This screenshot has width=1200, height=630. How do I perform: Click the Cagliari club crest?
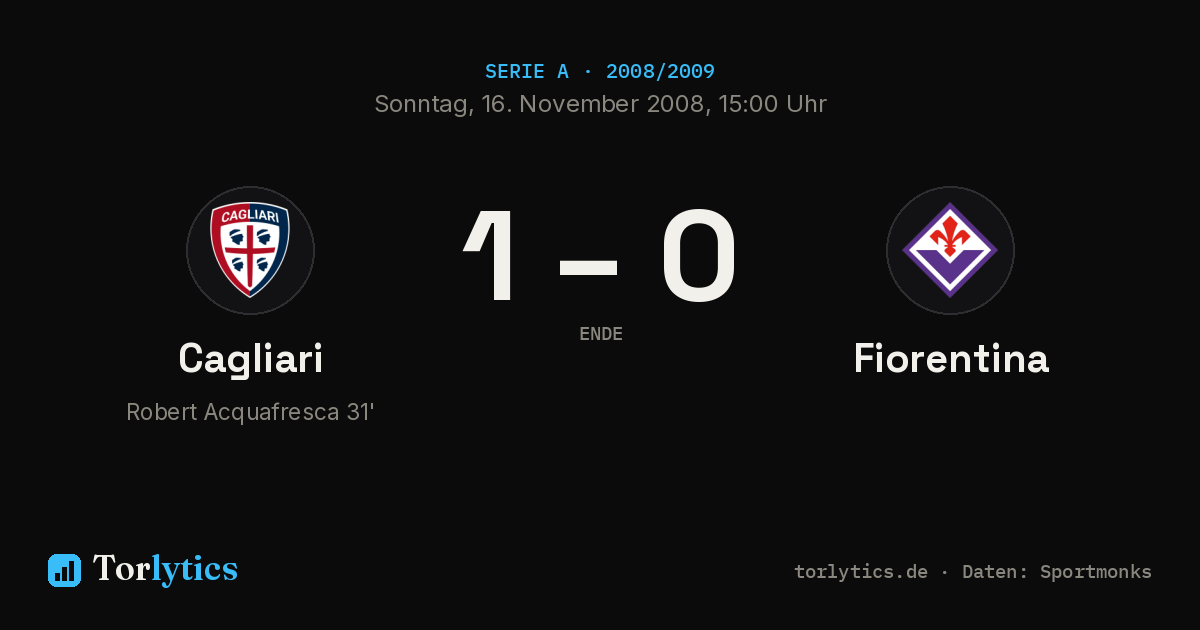tap(250, 250)
